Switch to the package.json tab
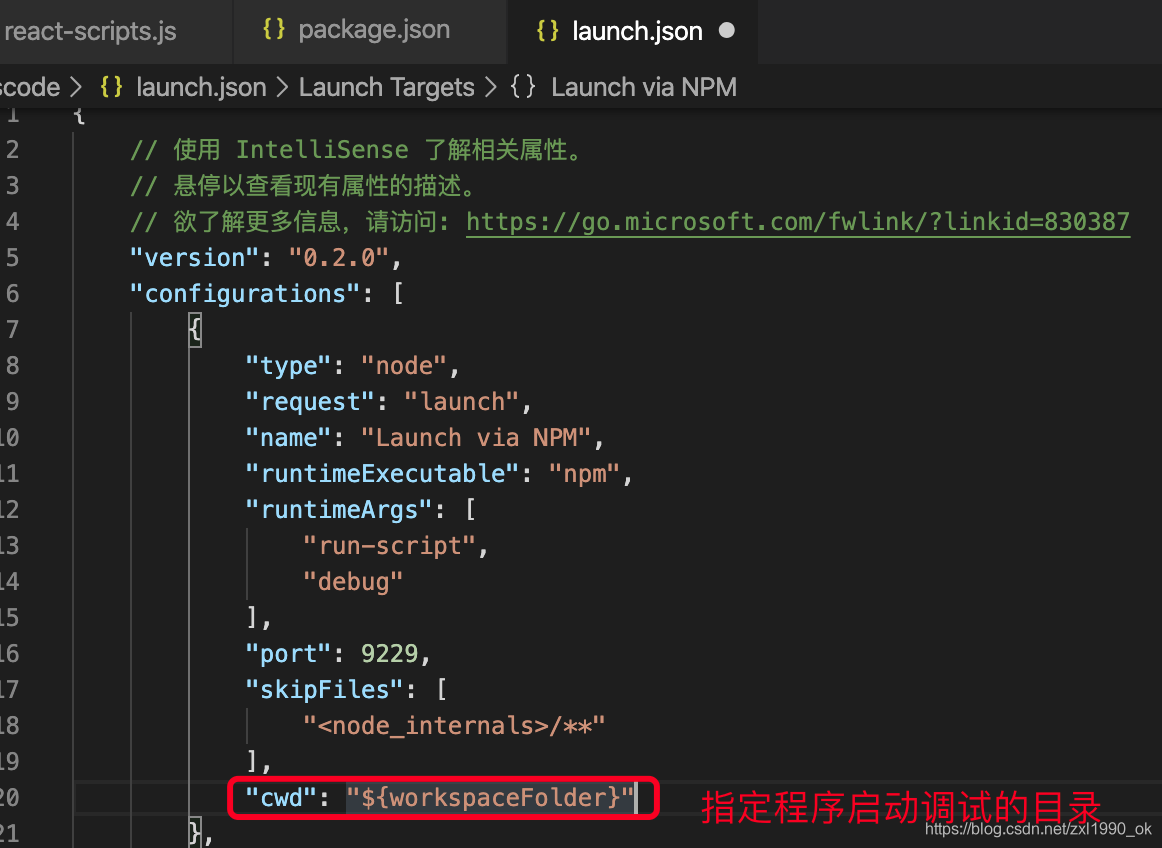Image resolution: width=1162 pixels, height=848 pixels. click(x=373, y=29)
